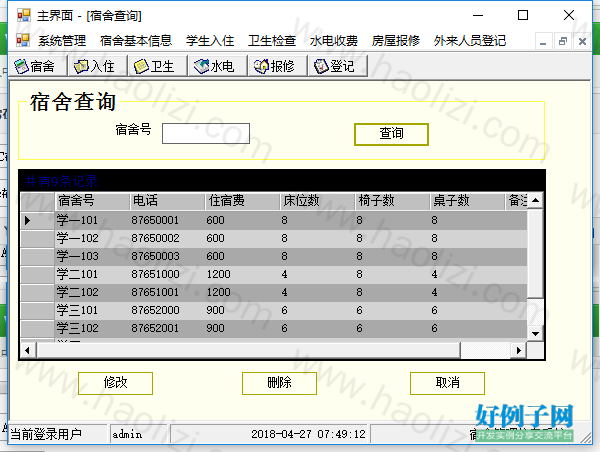Open the 宿舍基本信息 menu
600x452 pixels.
[136, 41]
